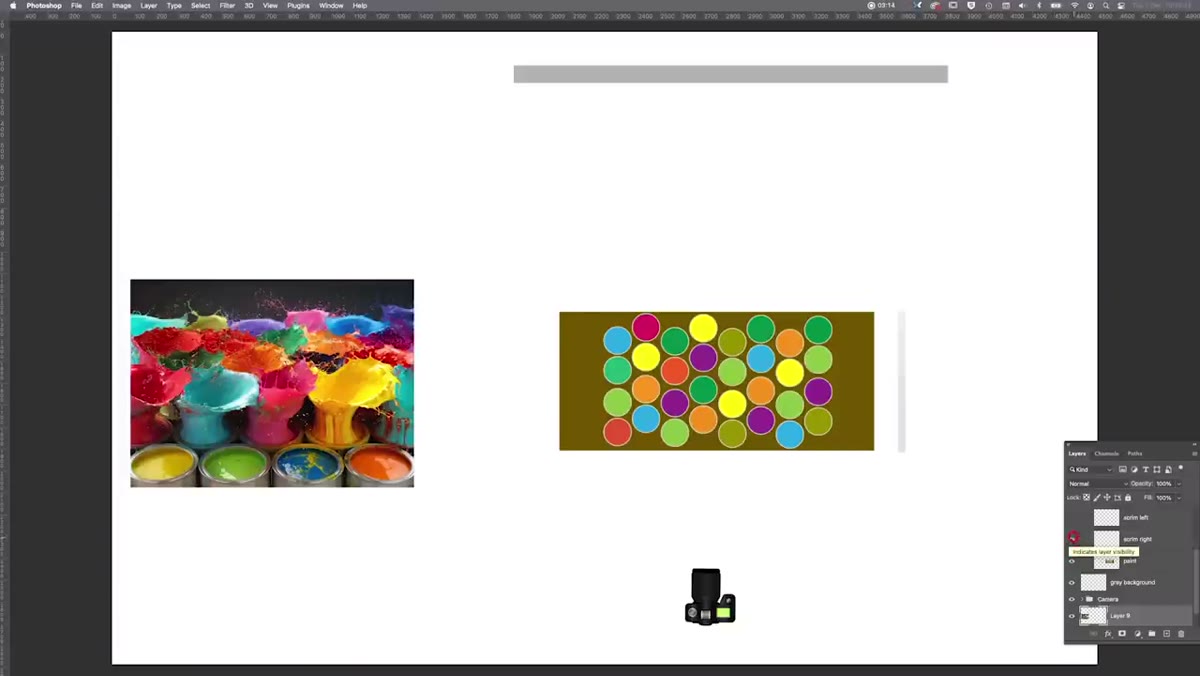
Task: Hide the gray background layer
Action: pyautogui.click(x=1072, y=582)
